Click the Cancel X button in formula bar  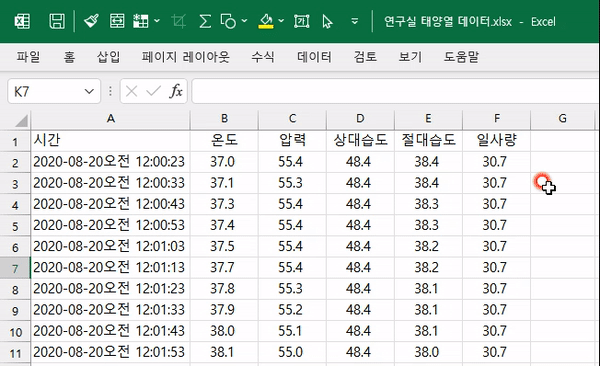click(x=131, y=91)
